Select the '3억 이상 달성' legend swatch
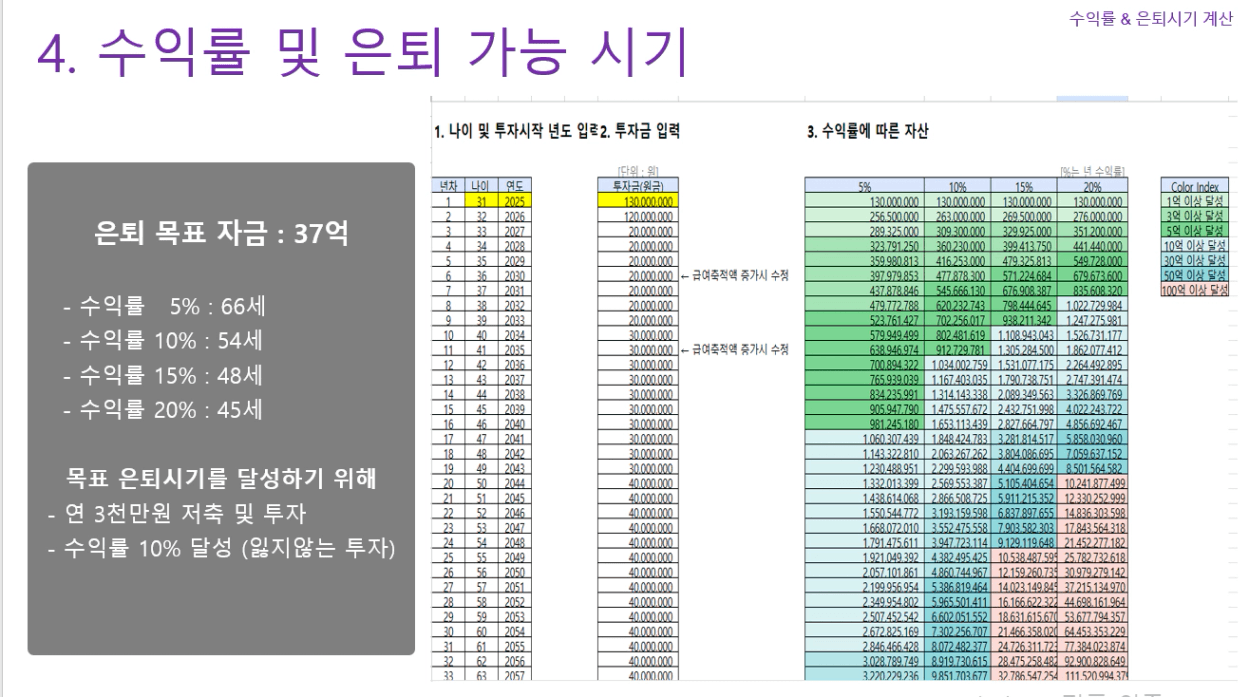This screenshot has width=1249, height=697. coord(1193,215)
